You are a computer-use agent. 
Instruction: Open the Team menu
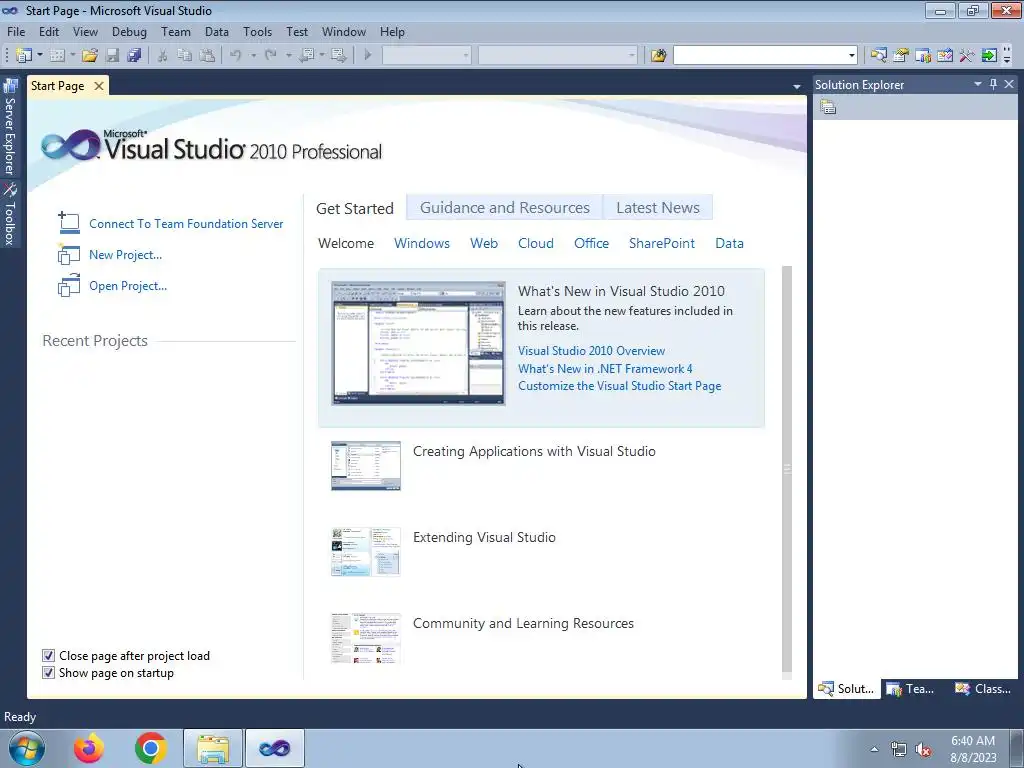[176, 31]
